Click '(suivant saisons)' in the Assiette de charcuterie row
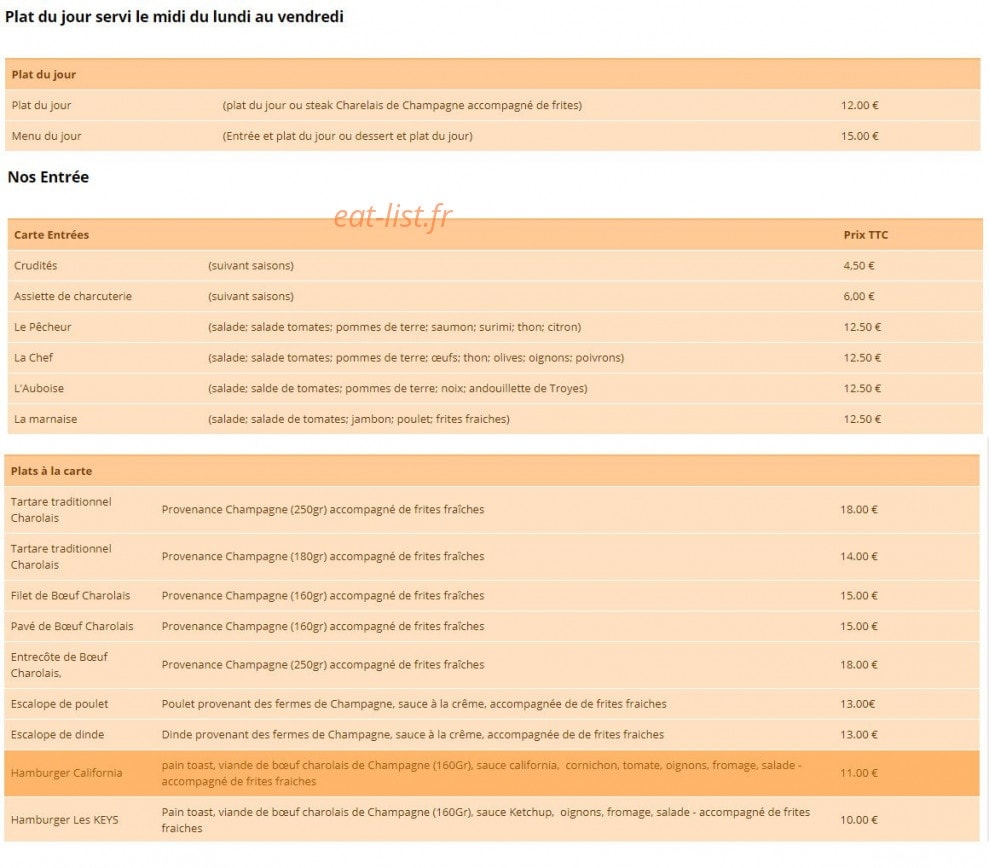989x868 pixels. pyautogui.click(x=250, y=296)
